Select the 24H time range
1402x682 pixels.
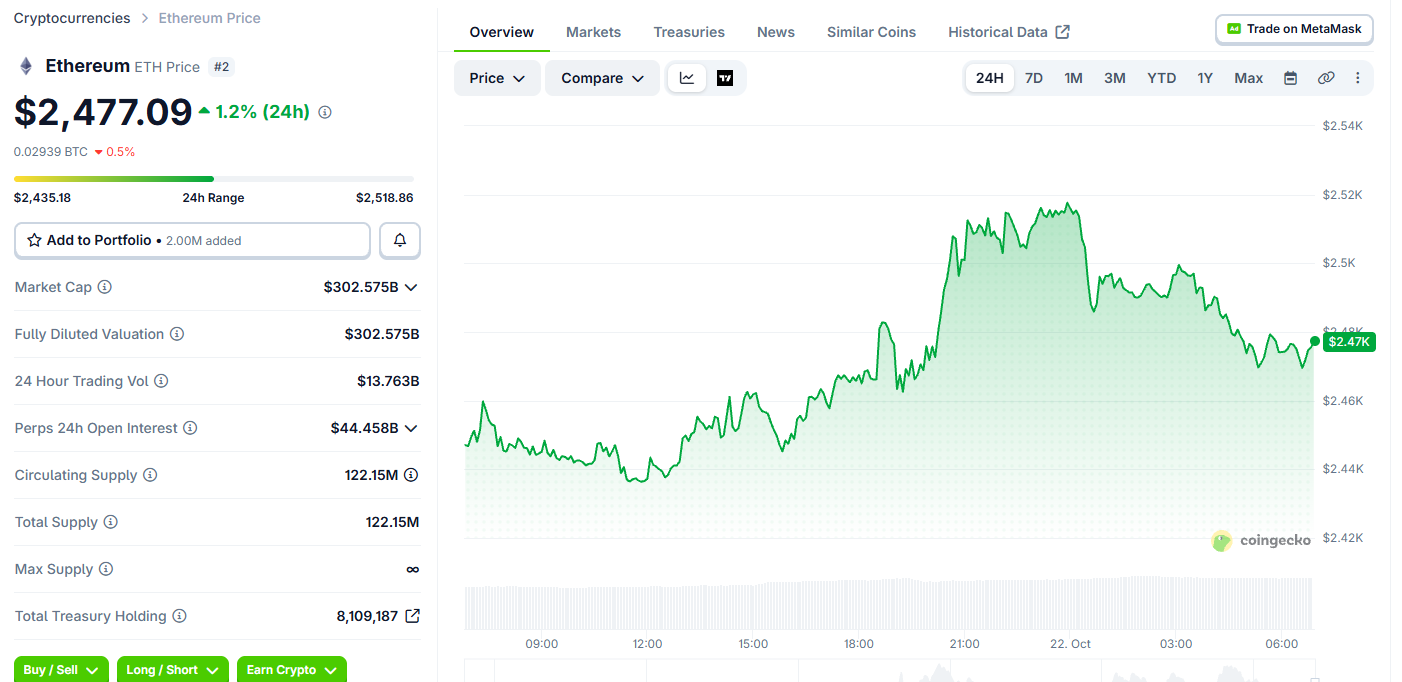click(990, 78)
